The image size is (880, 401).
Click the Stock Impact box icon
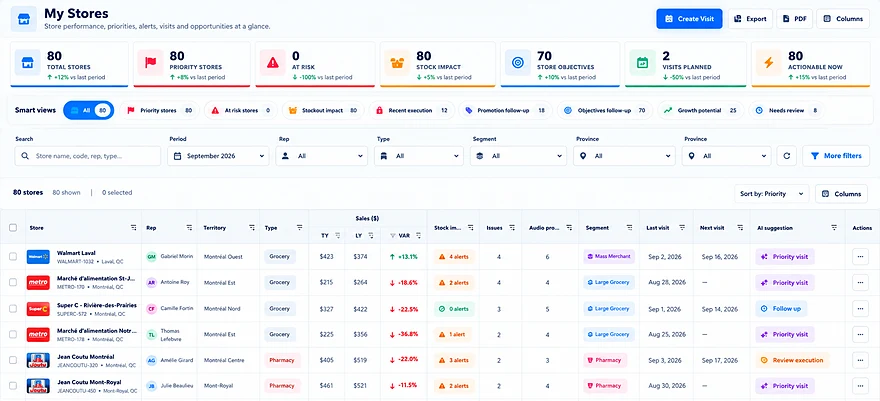pos(397,62)
